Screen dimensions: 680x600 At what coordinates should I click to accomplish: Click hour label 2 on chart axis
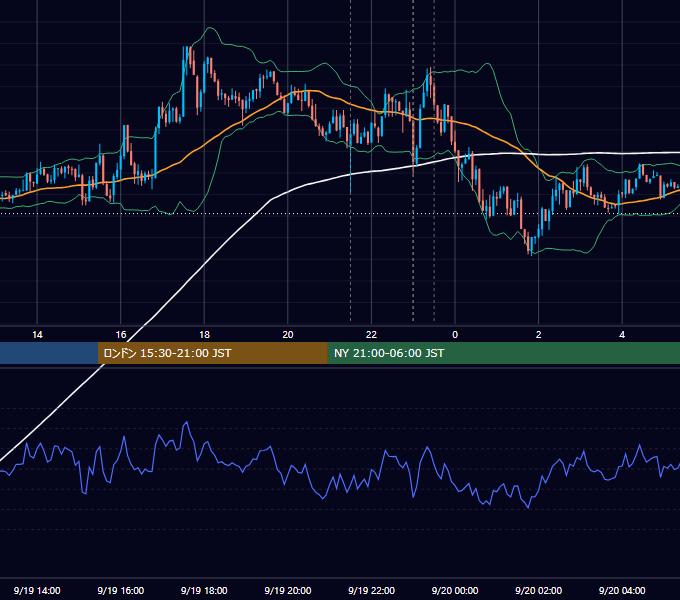539,335
